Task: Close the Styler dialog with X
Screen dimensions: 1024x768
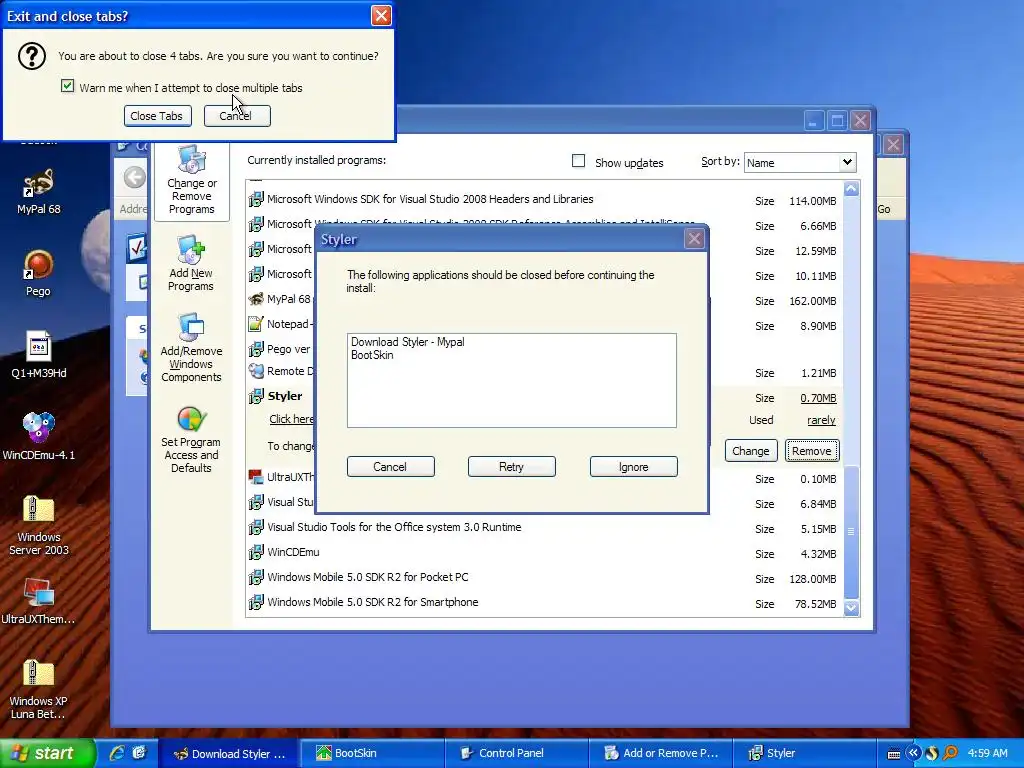Action: coord(694,239)
